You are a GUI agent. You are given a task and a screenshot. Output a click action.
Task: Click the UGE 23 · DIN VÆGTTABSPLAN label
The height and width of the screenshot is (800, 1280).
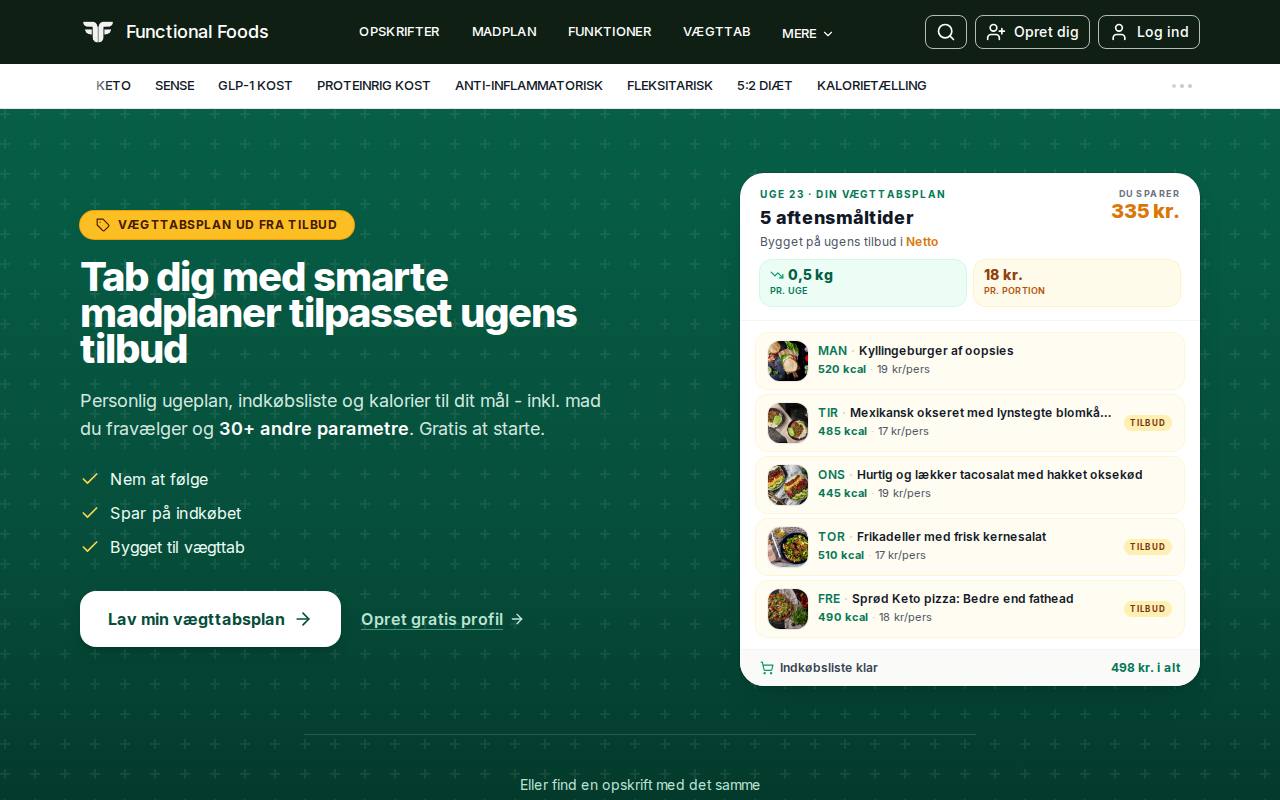852,194
